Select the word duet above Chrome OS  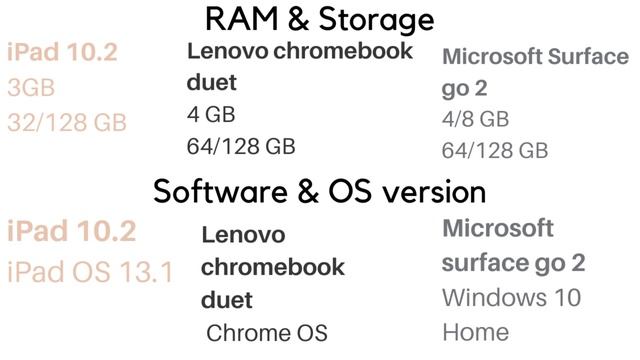point(227,300)
